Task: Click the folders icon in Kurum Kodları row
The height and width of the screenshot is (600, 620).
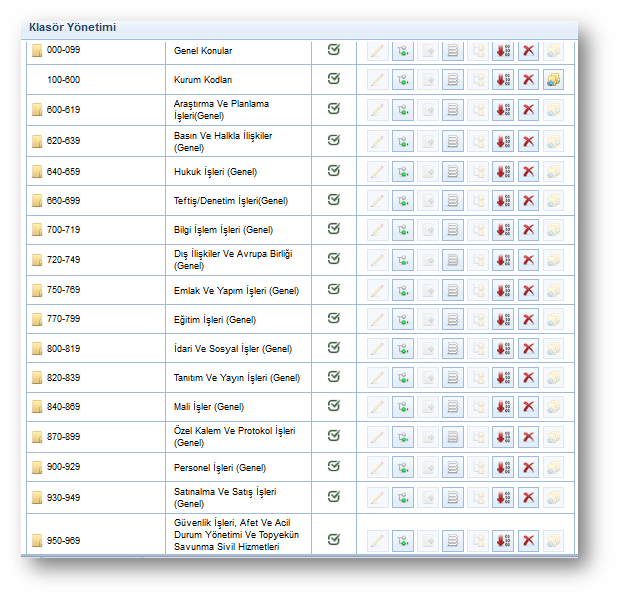Action: coord(553,80)
